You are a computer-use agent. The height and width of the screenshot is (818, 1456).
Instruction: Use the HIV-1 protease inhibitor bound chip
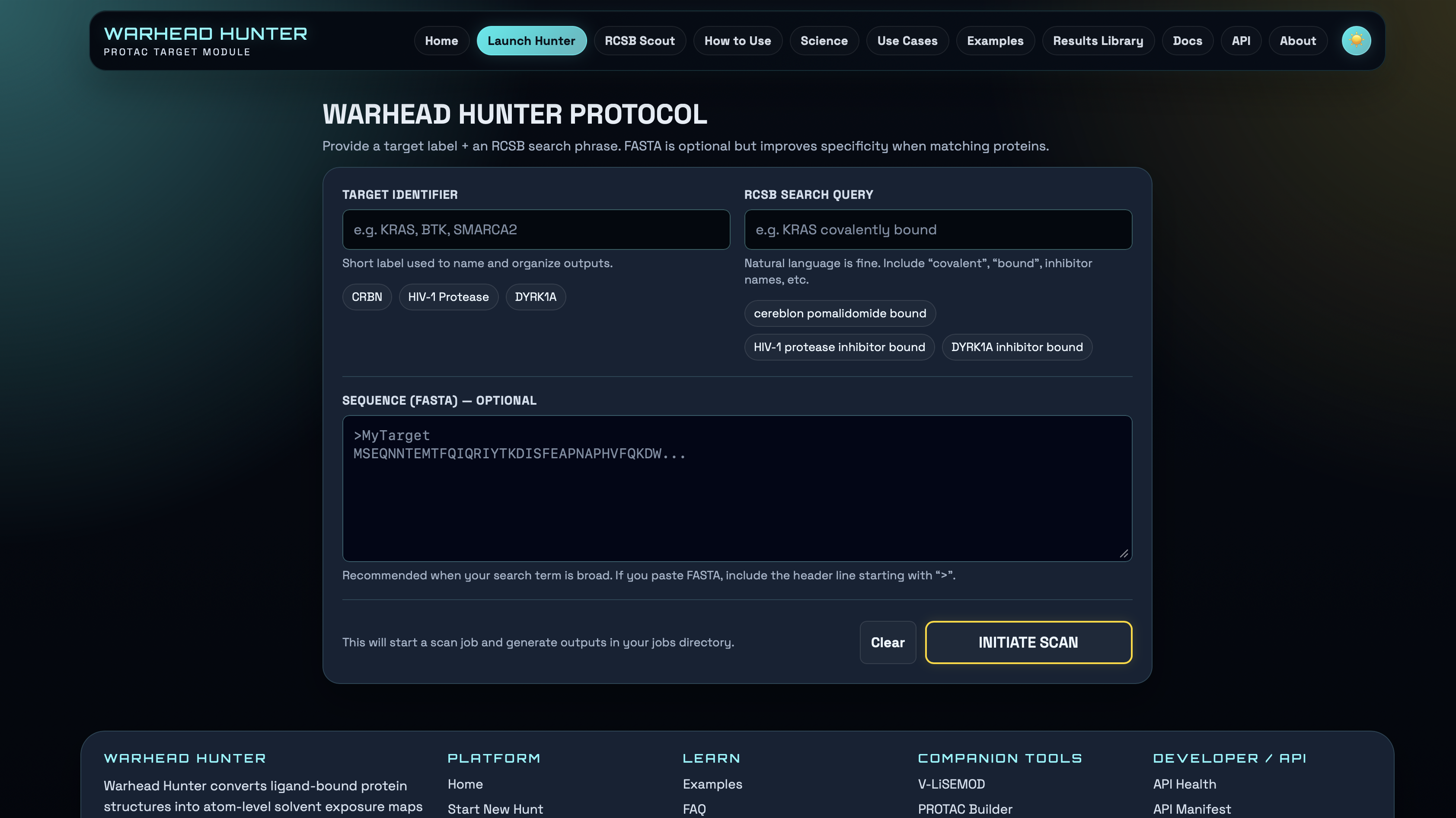click(x=840, y=347)
